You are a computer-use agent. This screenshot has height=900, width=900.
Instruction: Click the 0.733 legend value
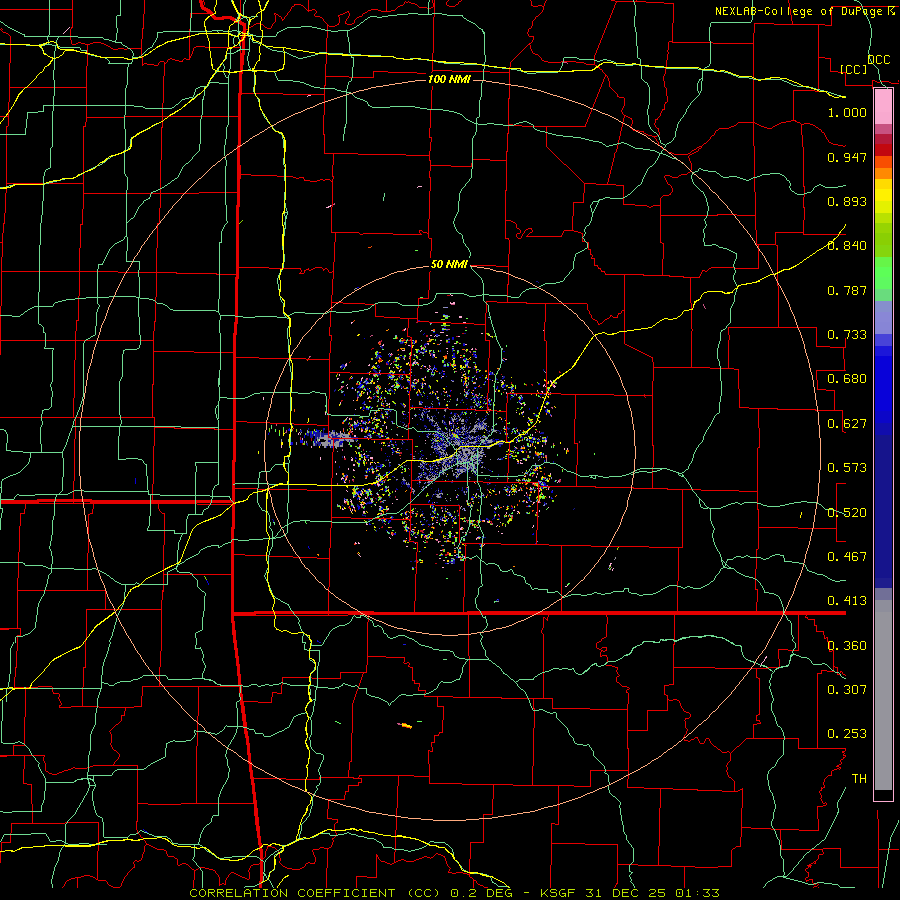[847, 335]
